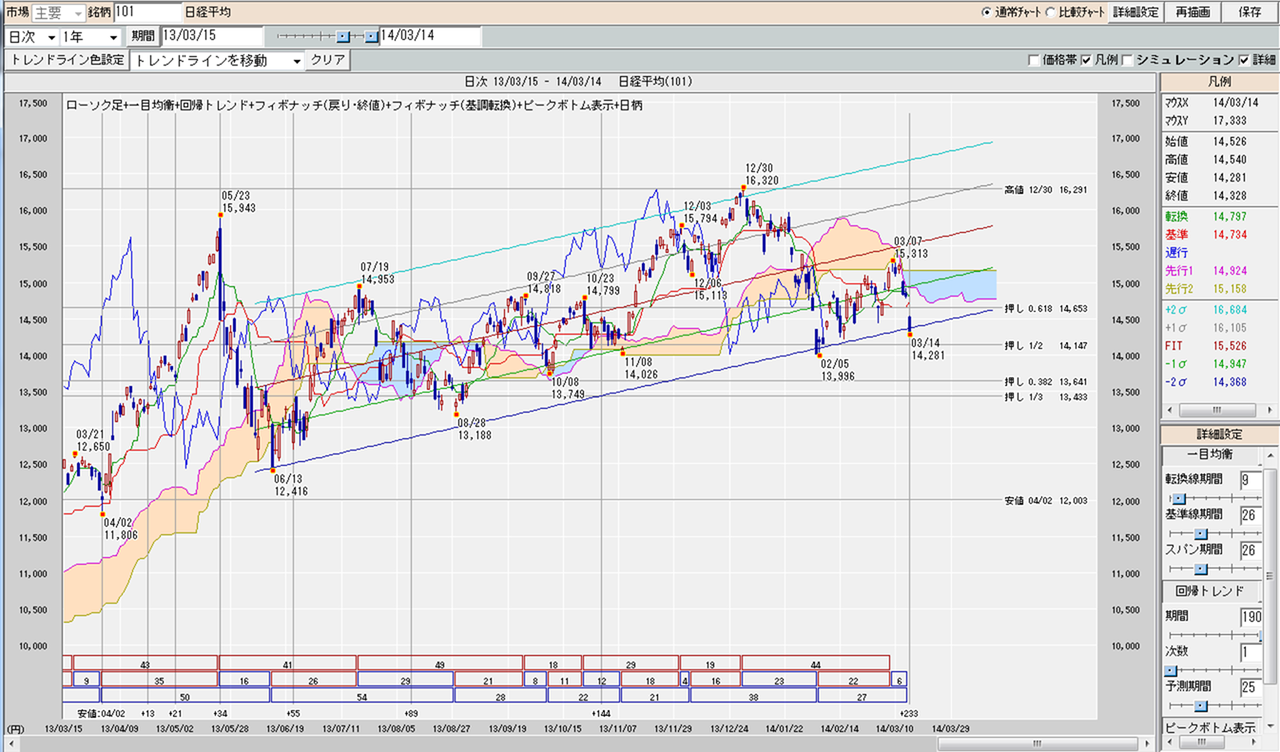Click the トレンドライン色設定 button
This screenshot has width=1280, height=752.
pyautogui.click(x=66, y=60)
